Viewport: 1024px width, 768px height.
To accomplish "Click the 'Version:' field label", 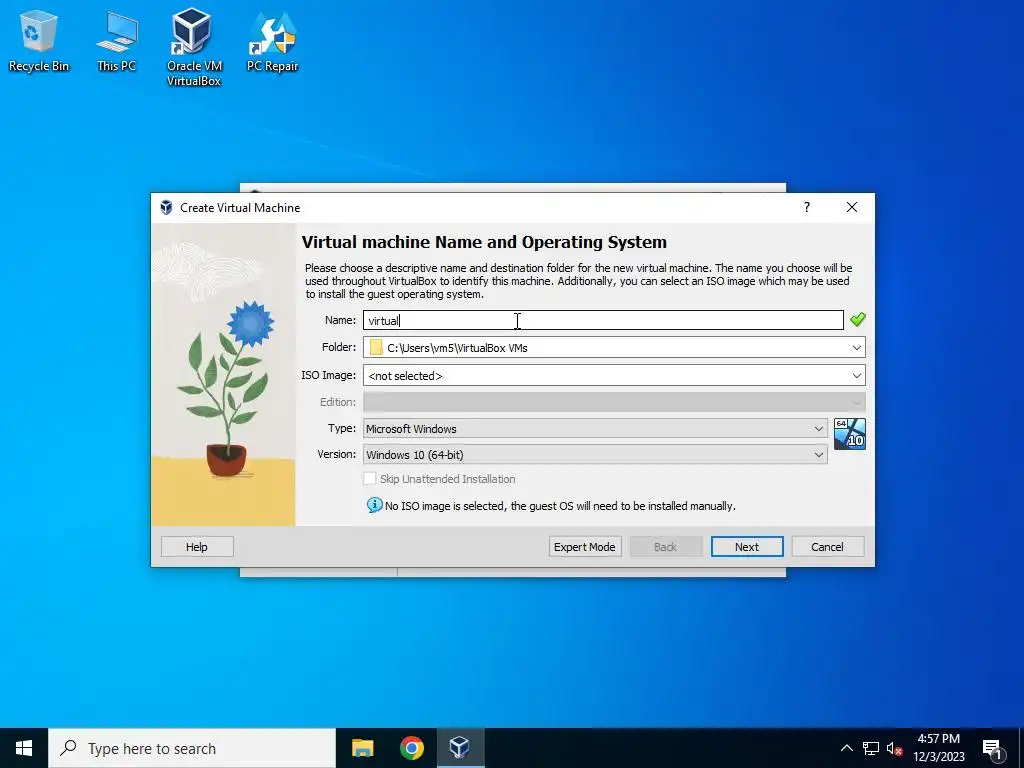I will pyautogui.click(x=336, y=455).
